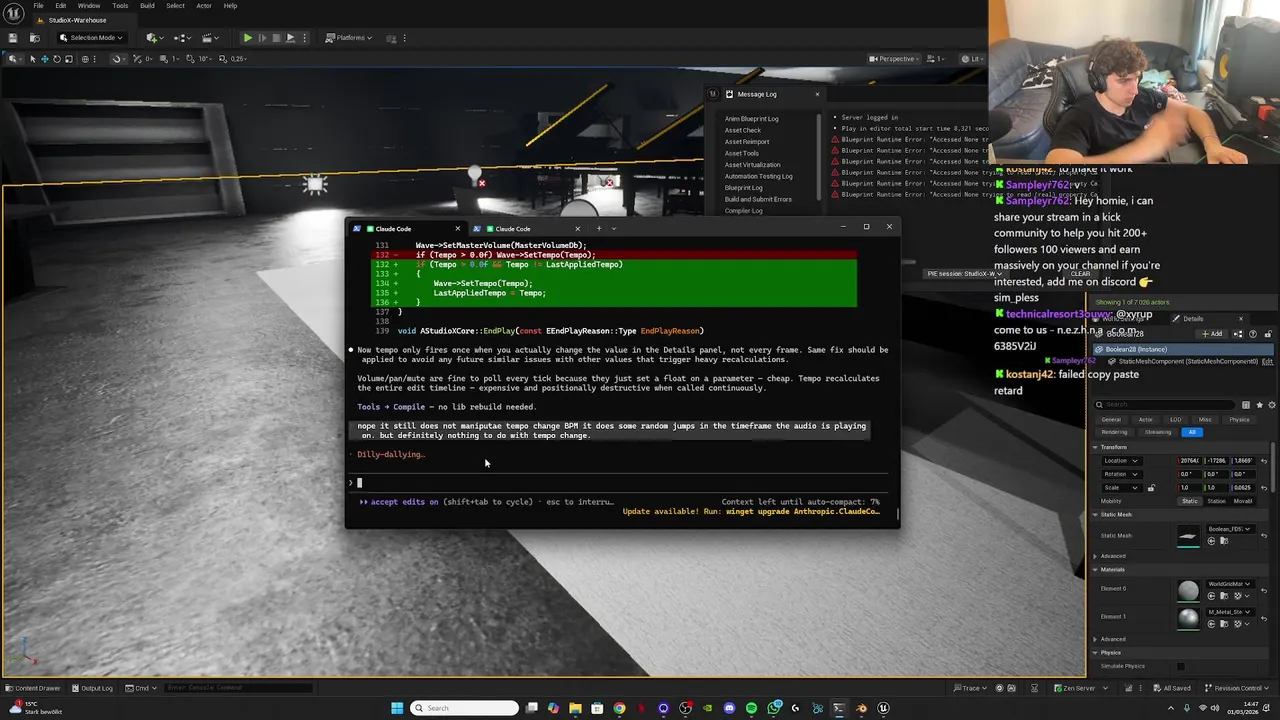Click Edit link beside StaticMeshComponent
1280x720 pixels.
tap(1267, 361)
